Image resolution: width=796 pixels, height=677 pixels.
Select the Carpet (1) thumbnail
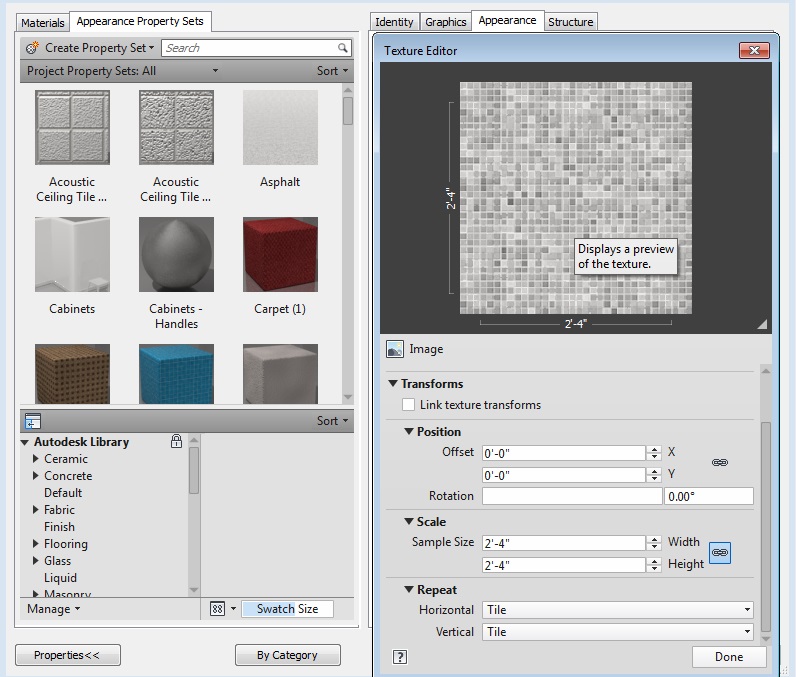[280, 255]
